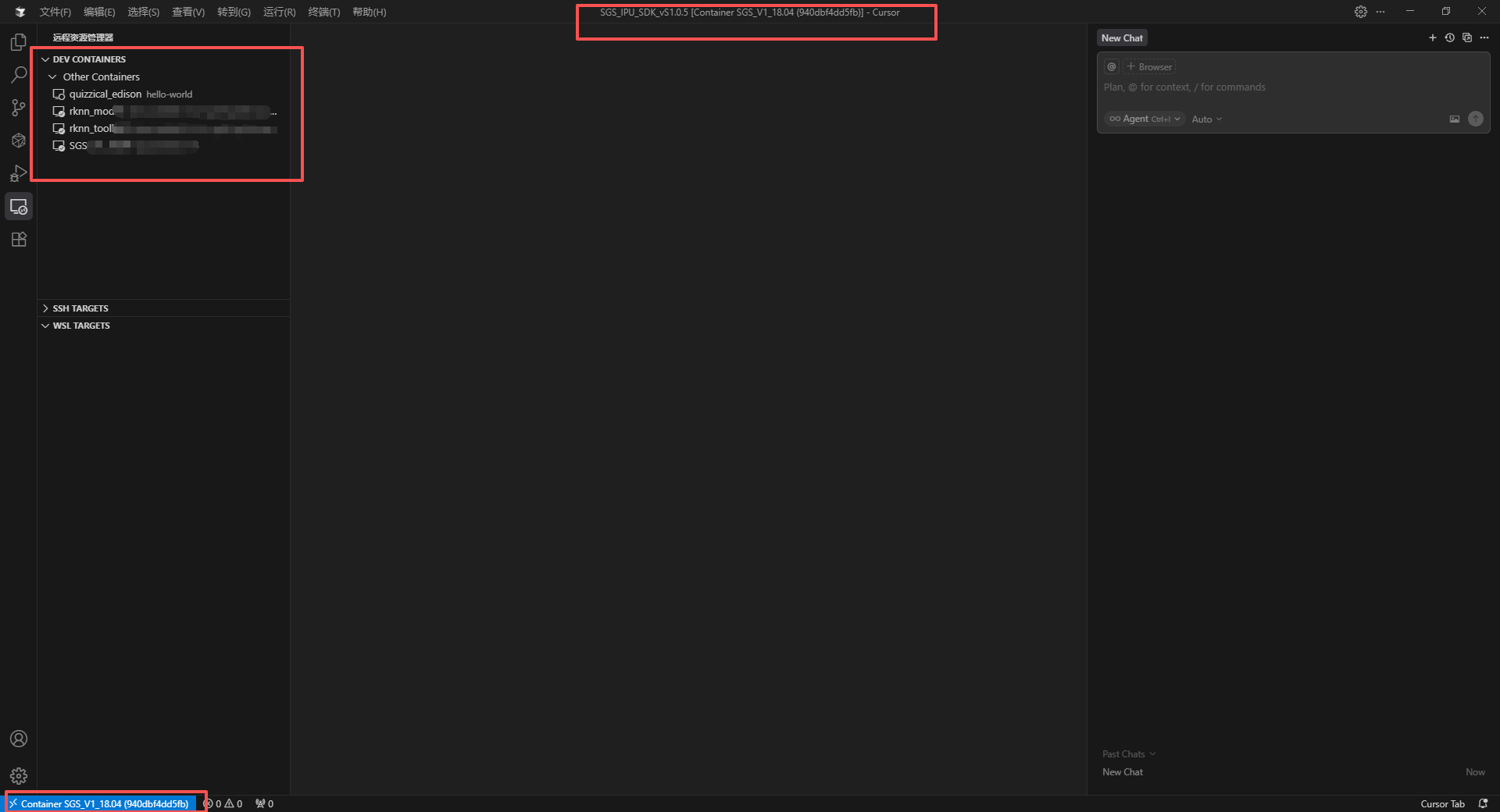Open Source Control from the activity bar

18,108
